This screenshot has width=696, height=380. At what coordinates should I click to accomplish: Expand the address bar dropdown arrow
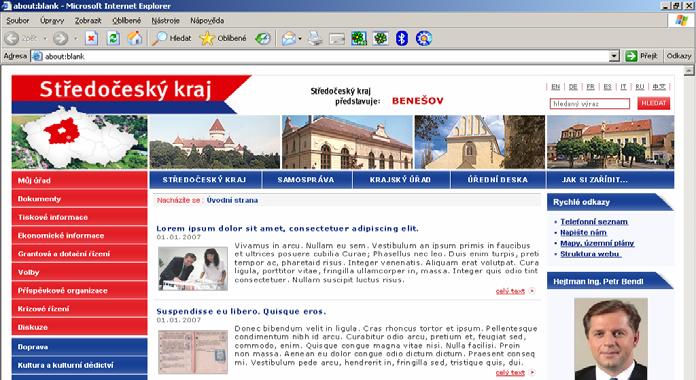(614, 56)
